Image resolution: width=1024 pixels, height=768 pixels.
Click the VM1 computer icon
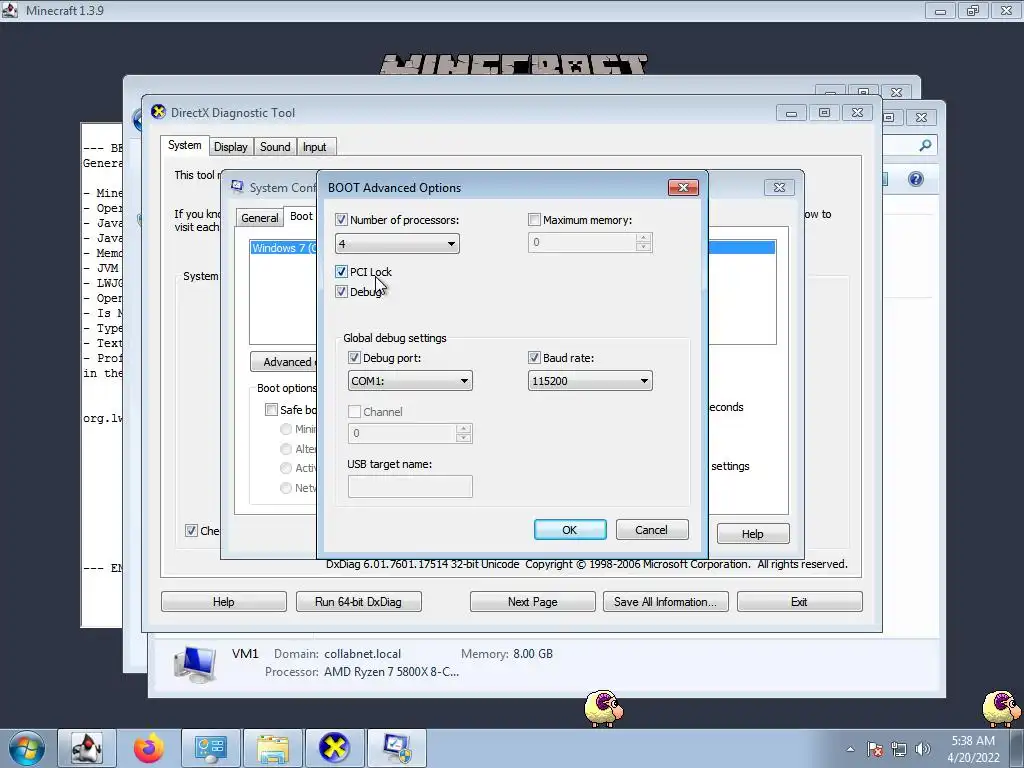tap(195, 664)
